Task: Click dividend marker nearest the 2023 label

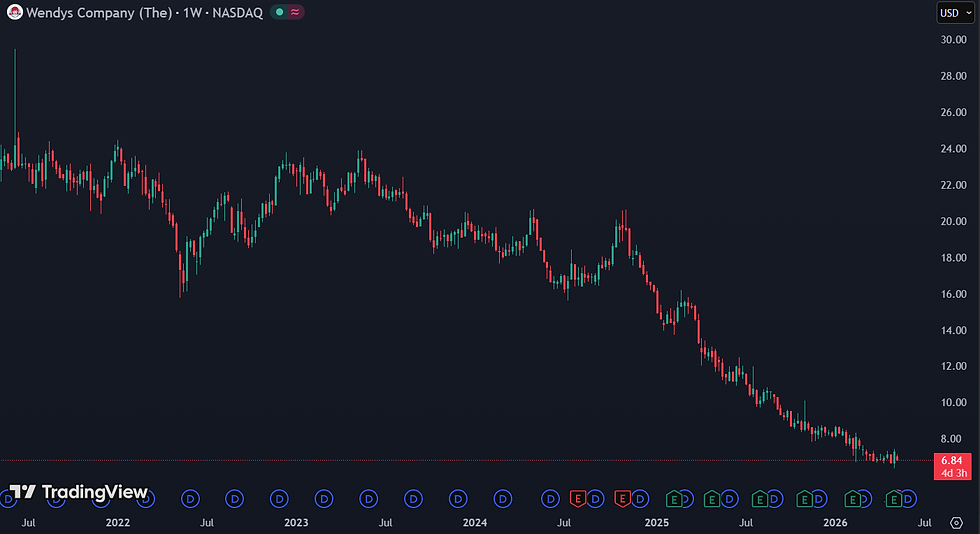Action: pyautogui.click(x=279, y=499)
